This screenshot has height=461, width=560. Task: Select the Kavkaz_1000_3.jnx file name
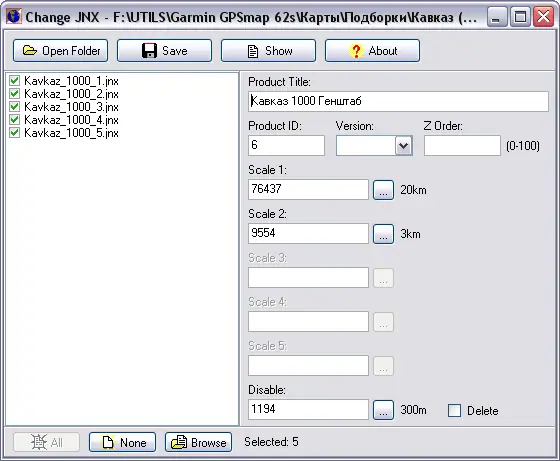tap(71, 107)
